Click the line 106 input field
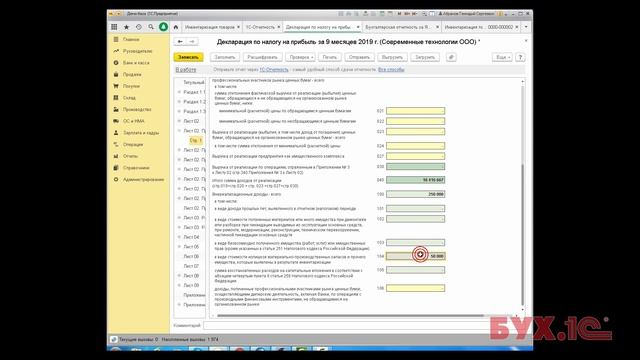Viewport: 640px width, 360px height. (x=416, y=288)
